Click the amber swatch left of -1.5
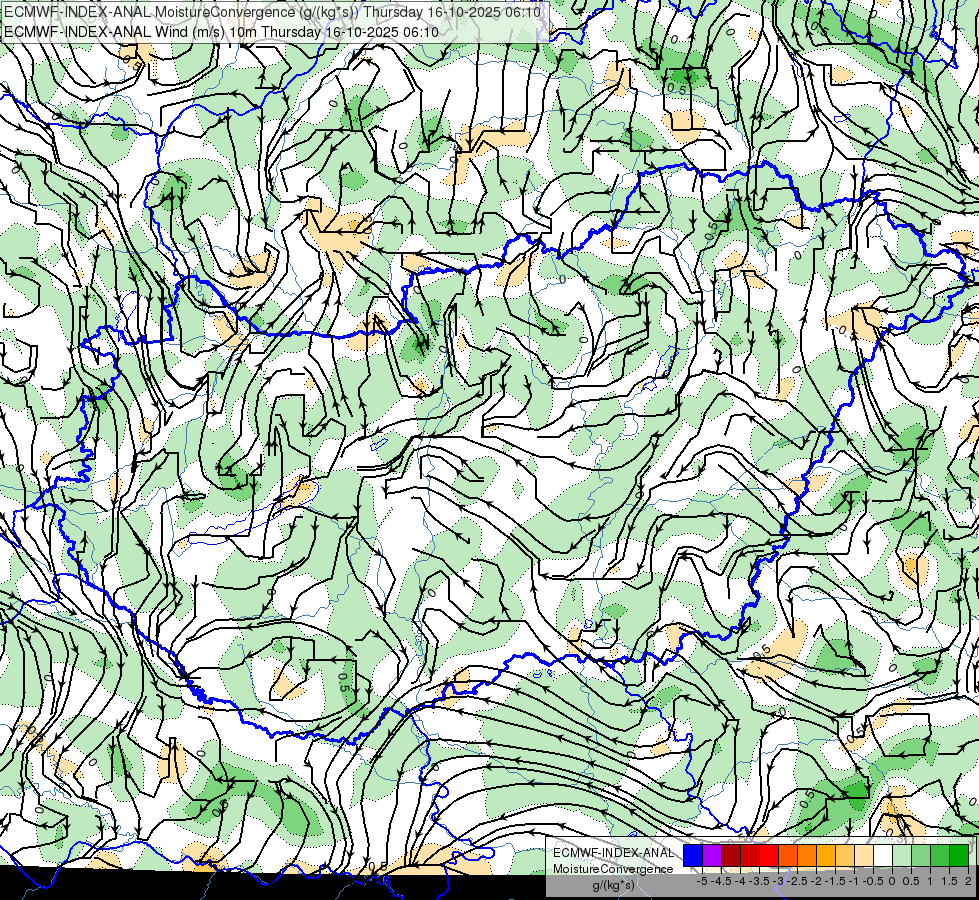979x900 pixels. 826,855
